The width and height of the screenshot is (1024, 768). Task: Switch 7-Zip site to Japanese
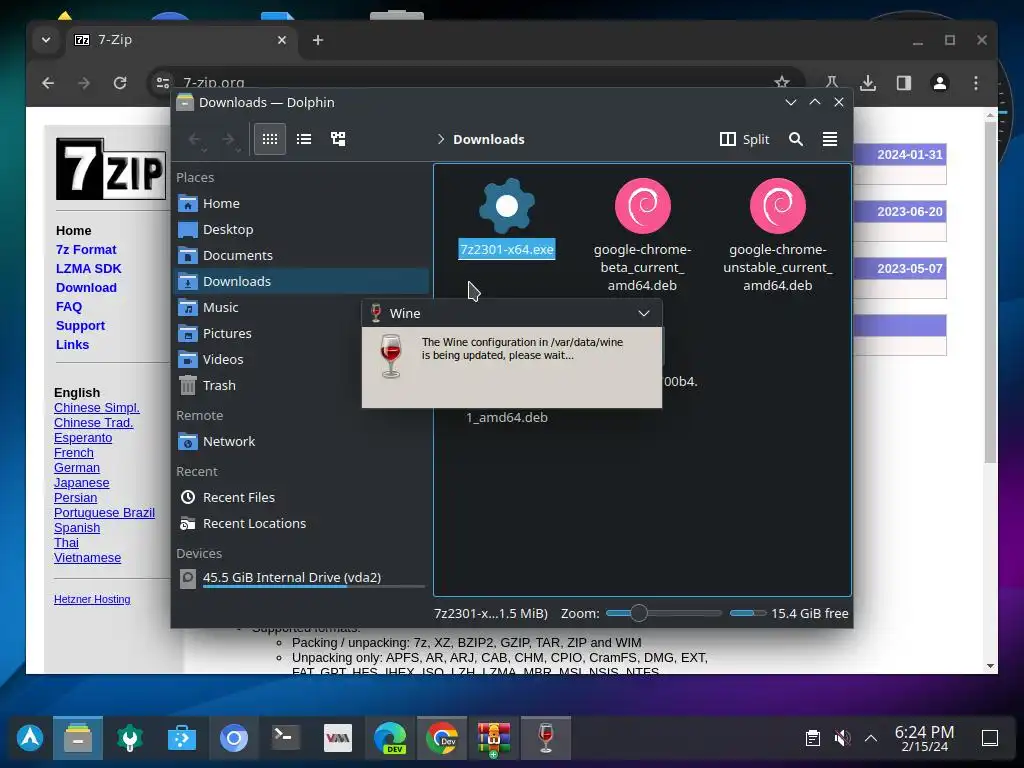[81, 483]
